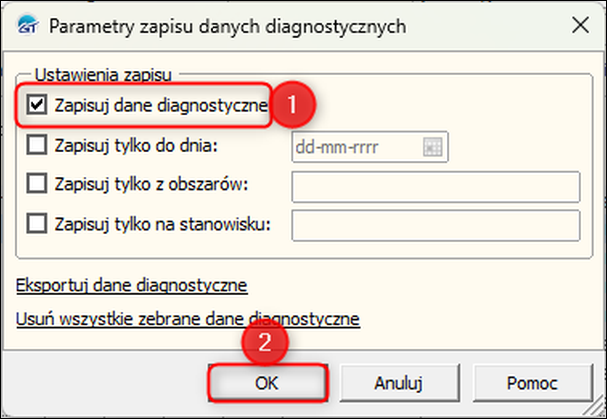Check 'Zapisuj tylko na stanowisku' option
The width and height of the screenshot is (607, 419).
(37, 224)
